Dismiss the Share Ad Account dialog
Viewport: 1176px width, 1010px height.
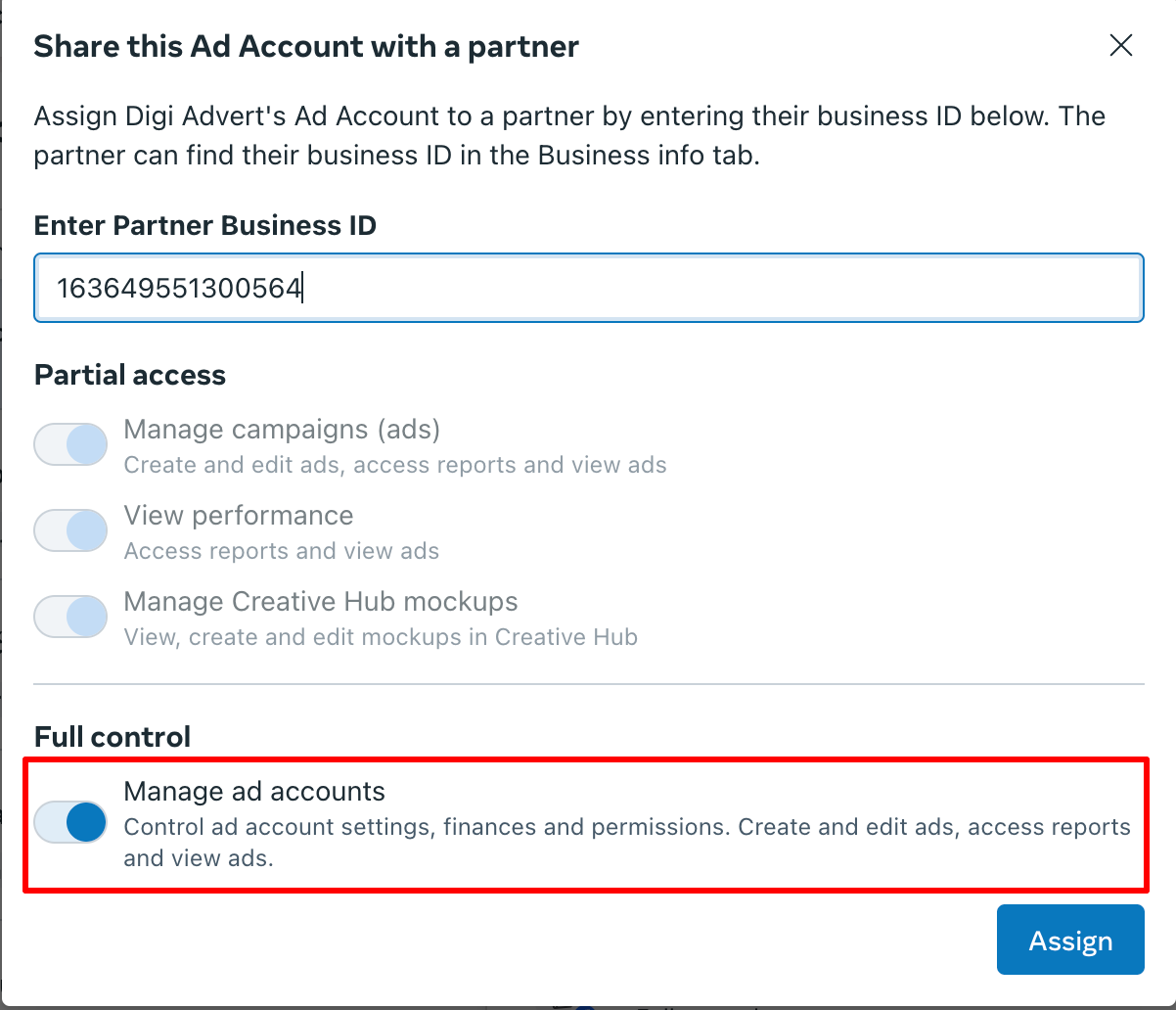[x=1120, y=45]
